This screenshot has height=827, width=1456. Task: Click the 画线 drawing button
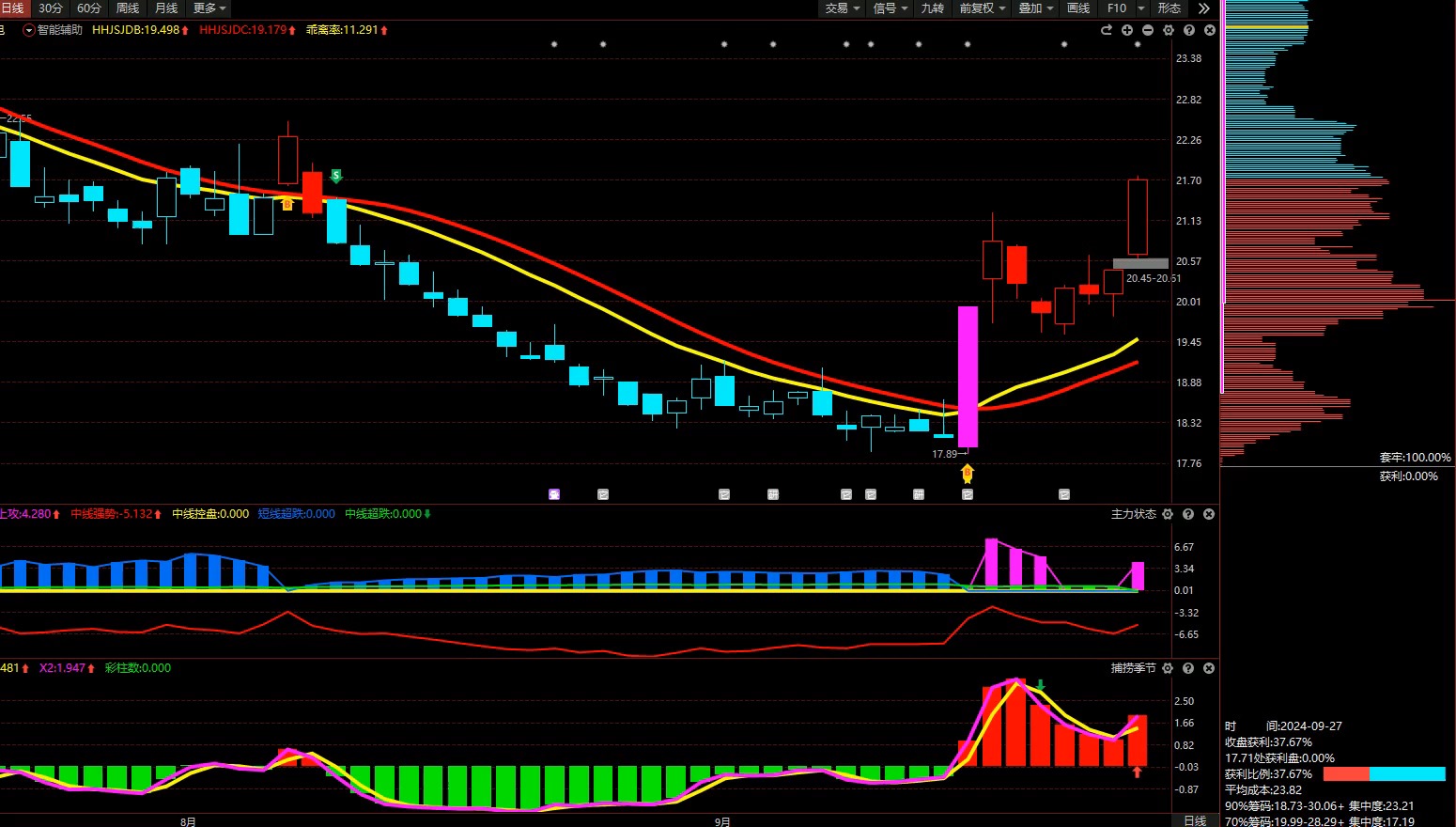coord(1078,8)
